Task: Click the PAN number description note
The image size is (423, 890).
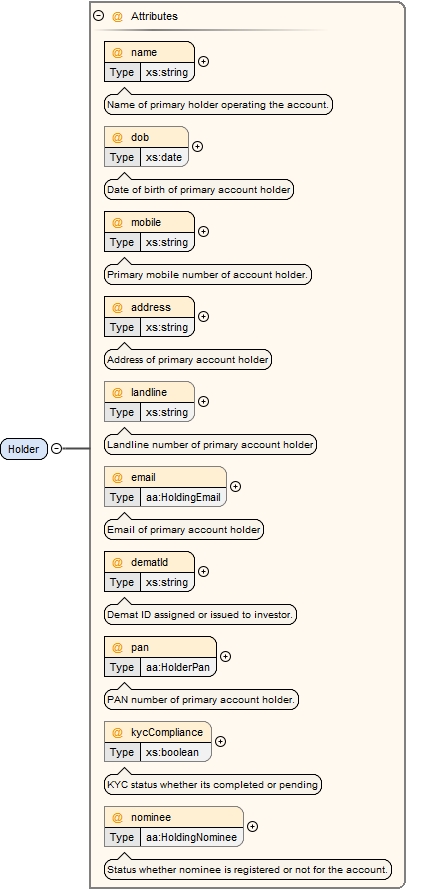Action: (x=201, y=700)
